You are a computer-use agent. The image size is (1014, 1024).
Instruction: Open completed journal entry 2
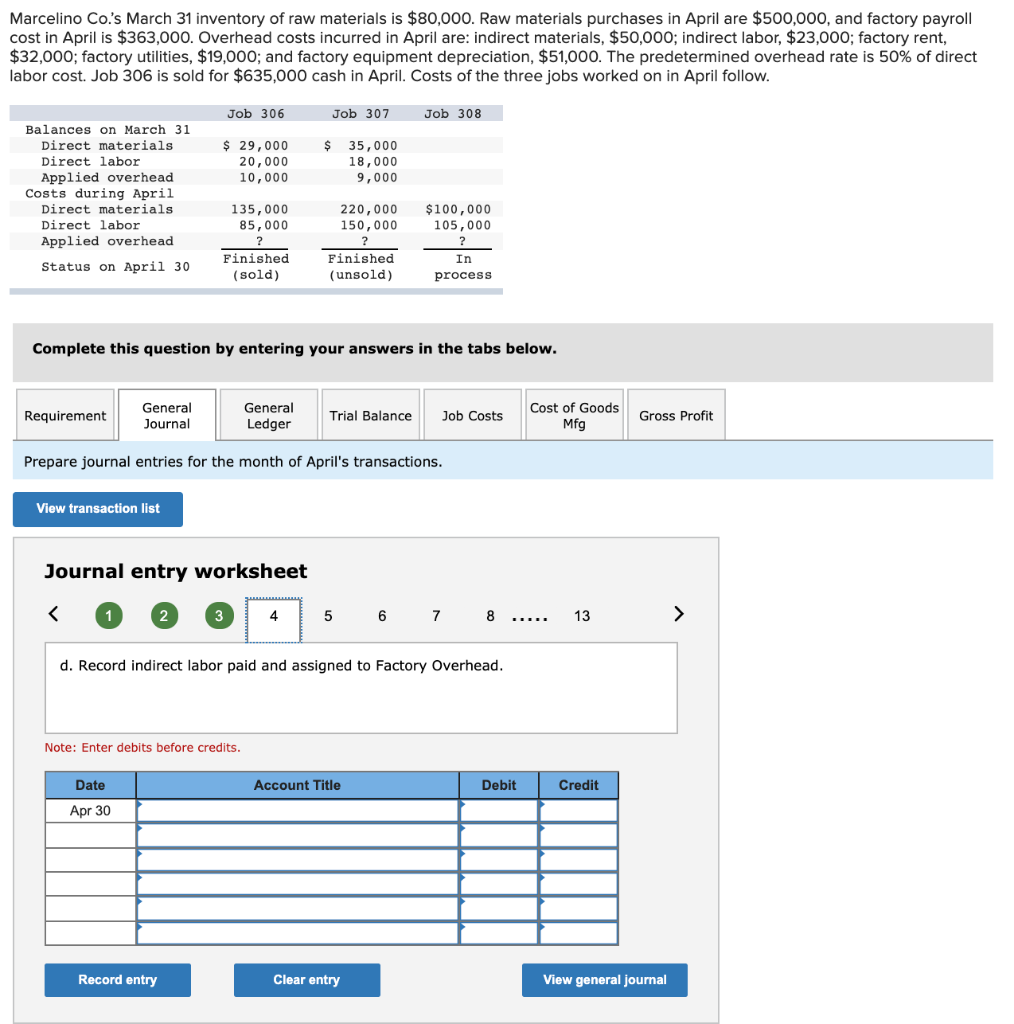(164, 616)
